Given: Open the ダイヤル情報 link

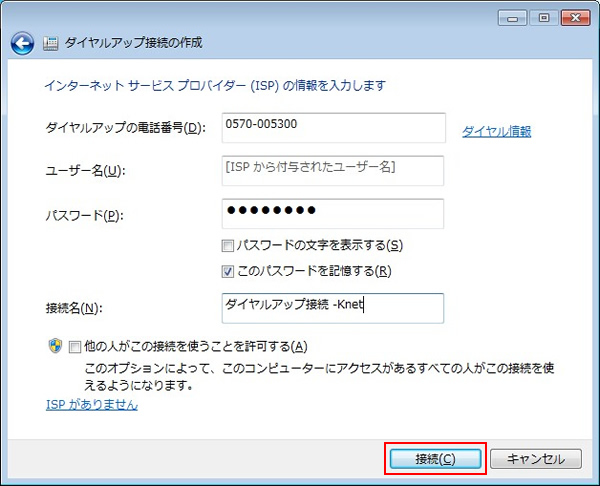Looking at the screenshot, I should click(496, 132).
